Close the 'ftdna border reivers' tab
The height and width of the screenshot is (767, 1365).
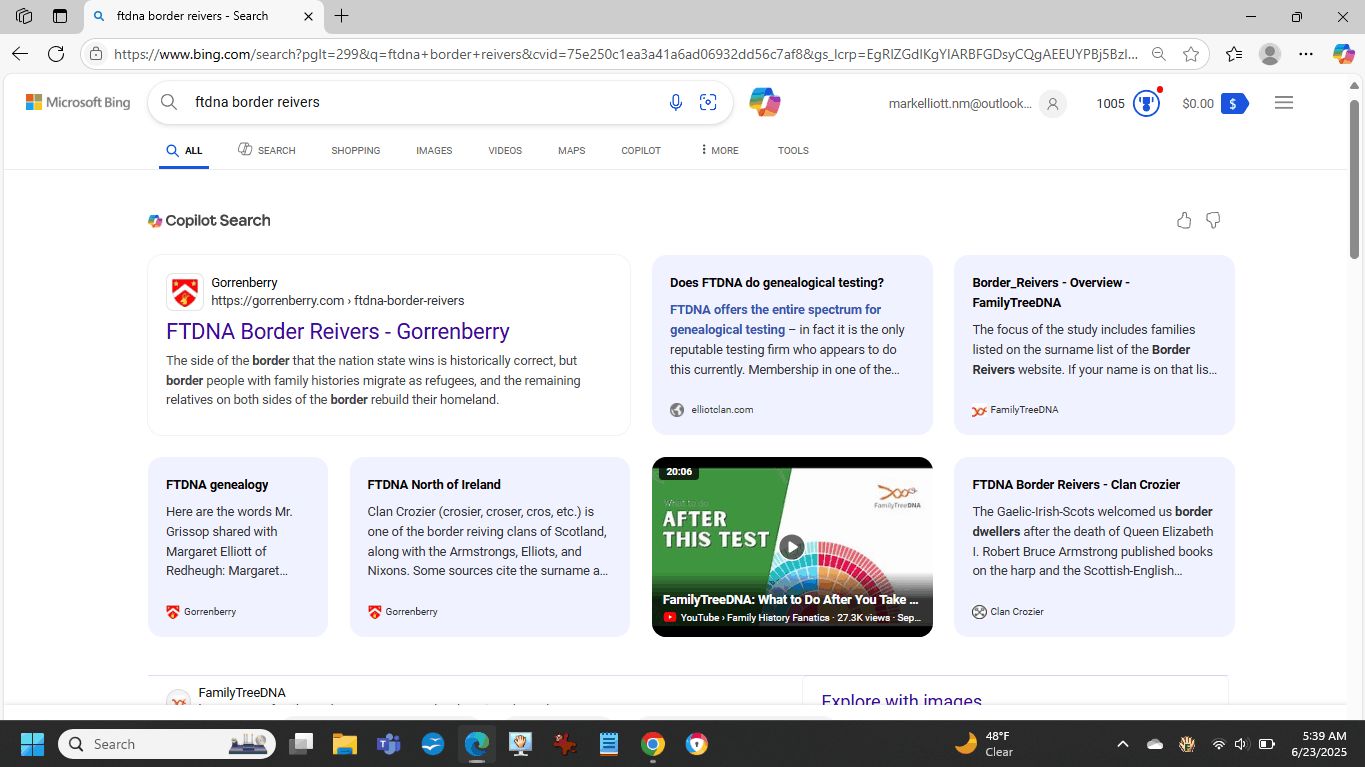(308, 16)
